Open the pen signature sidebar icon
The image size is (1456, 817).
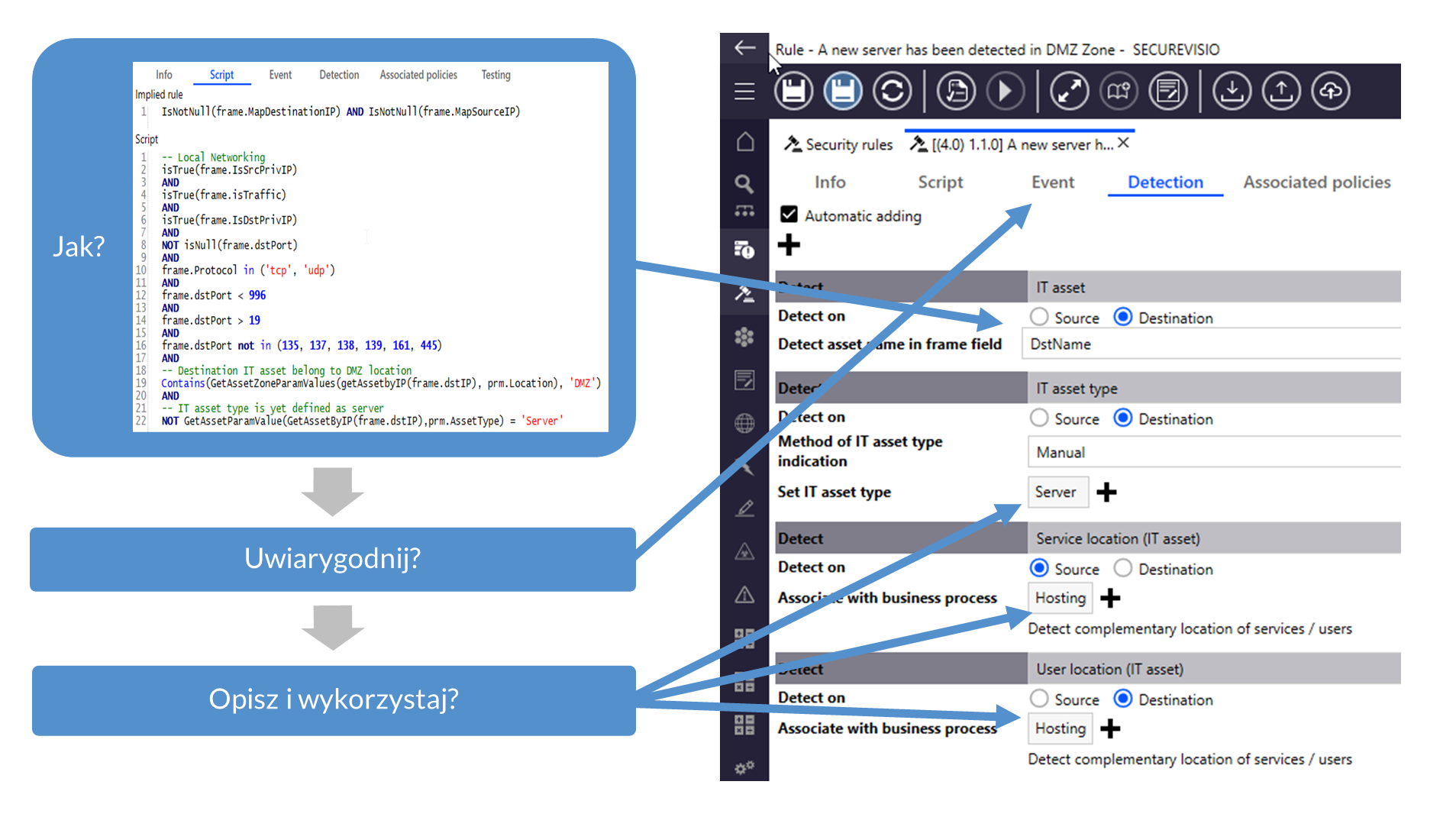pyautogui.click(x=744, y=508)
